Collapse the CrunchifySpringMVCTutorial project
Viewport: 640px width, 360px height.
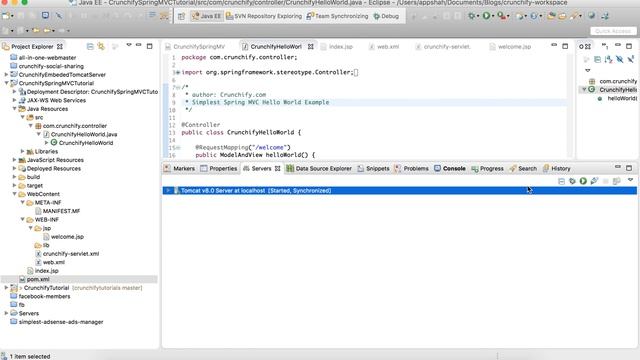[7, 83]
